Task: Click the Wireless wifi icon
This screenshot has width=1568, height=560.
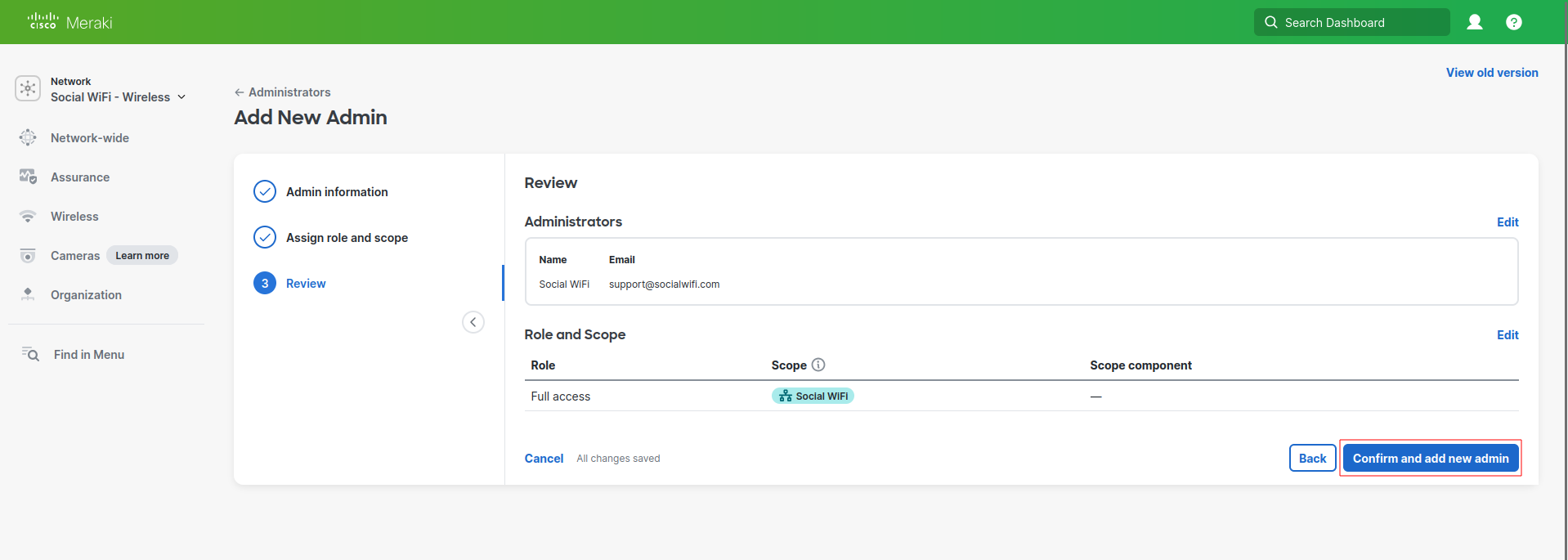Action: point(28,217)
